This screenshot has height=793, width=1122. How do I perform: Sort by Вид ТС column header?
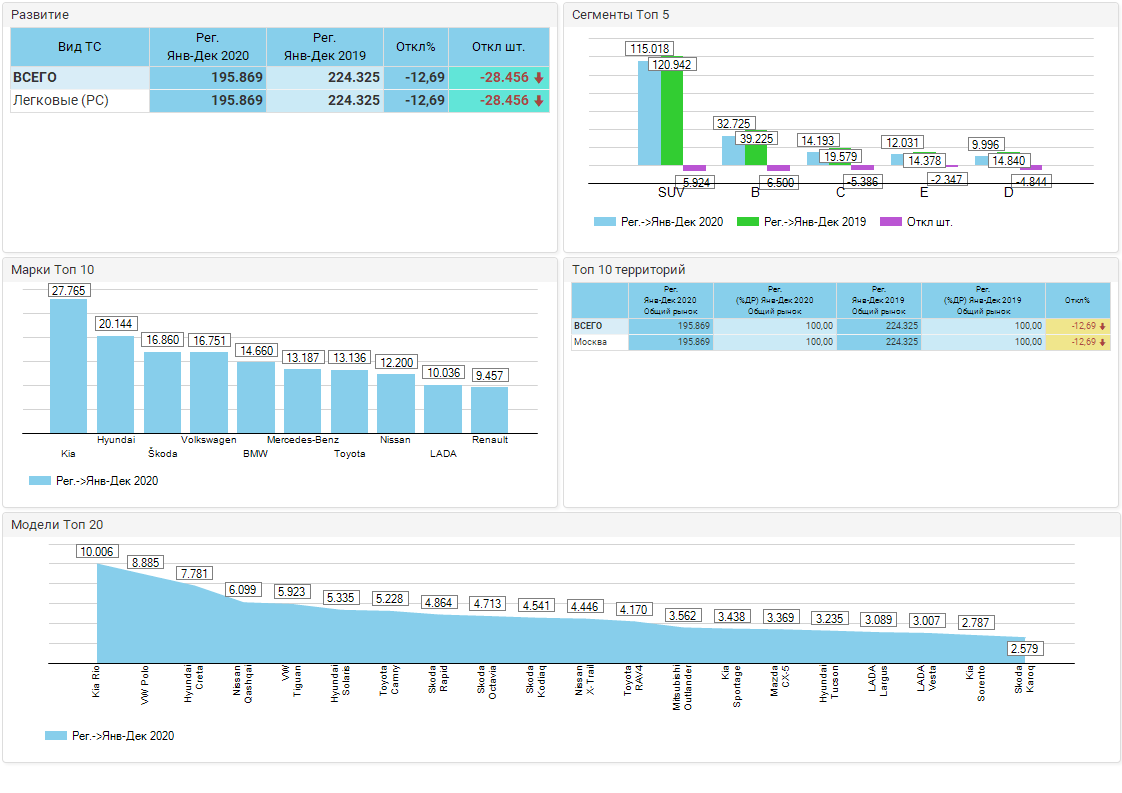(x=80, y=47)
